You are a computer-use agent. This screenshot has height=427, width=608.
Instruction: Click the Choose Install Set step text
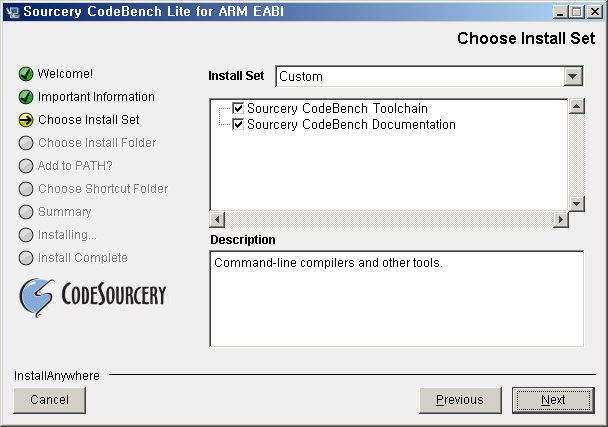pyautogui.click(x=89, y=120)
